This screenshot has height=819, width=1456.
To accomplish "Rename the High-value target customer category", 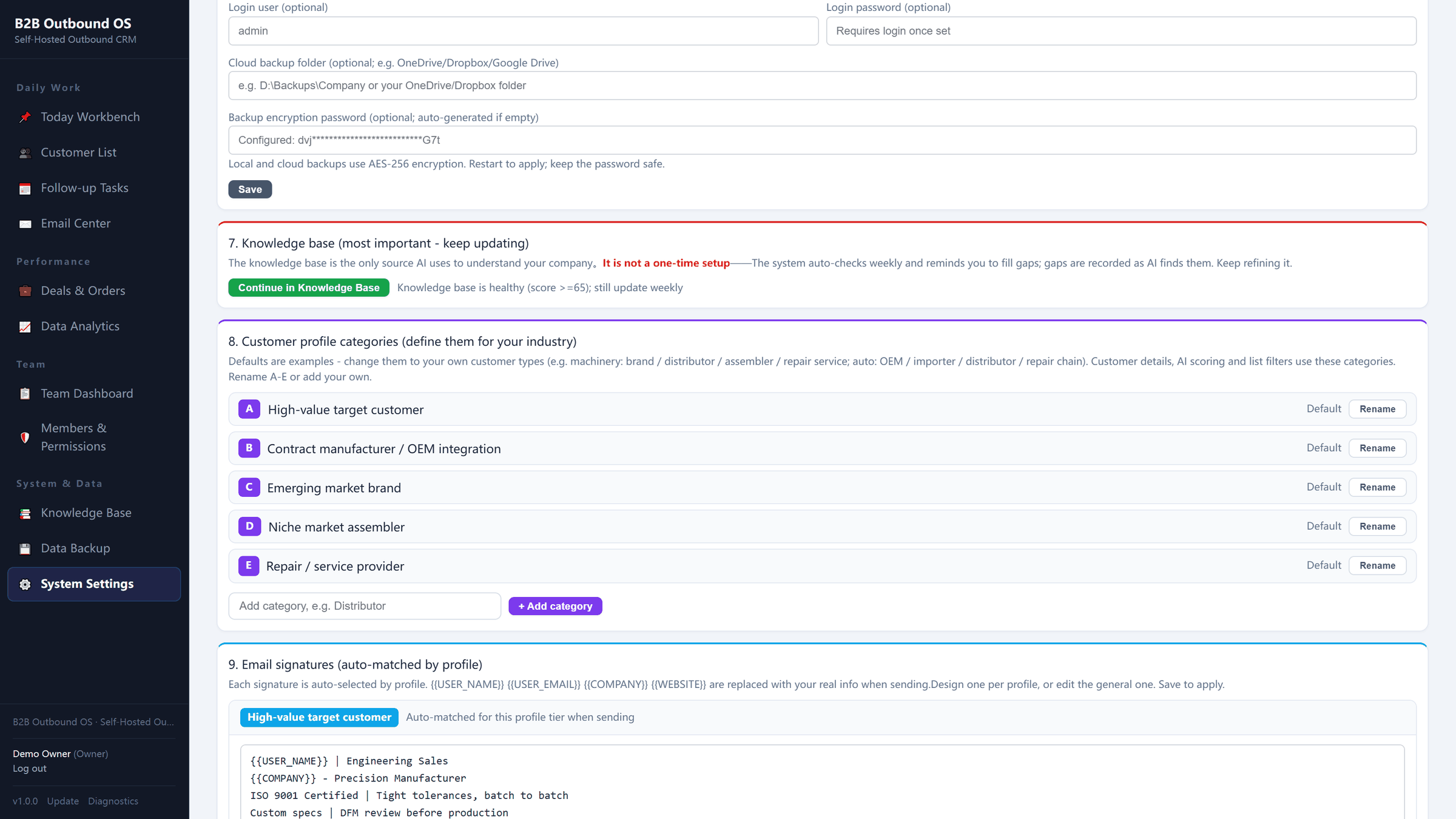I will point(1377,409).
